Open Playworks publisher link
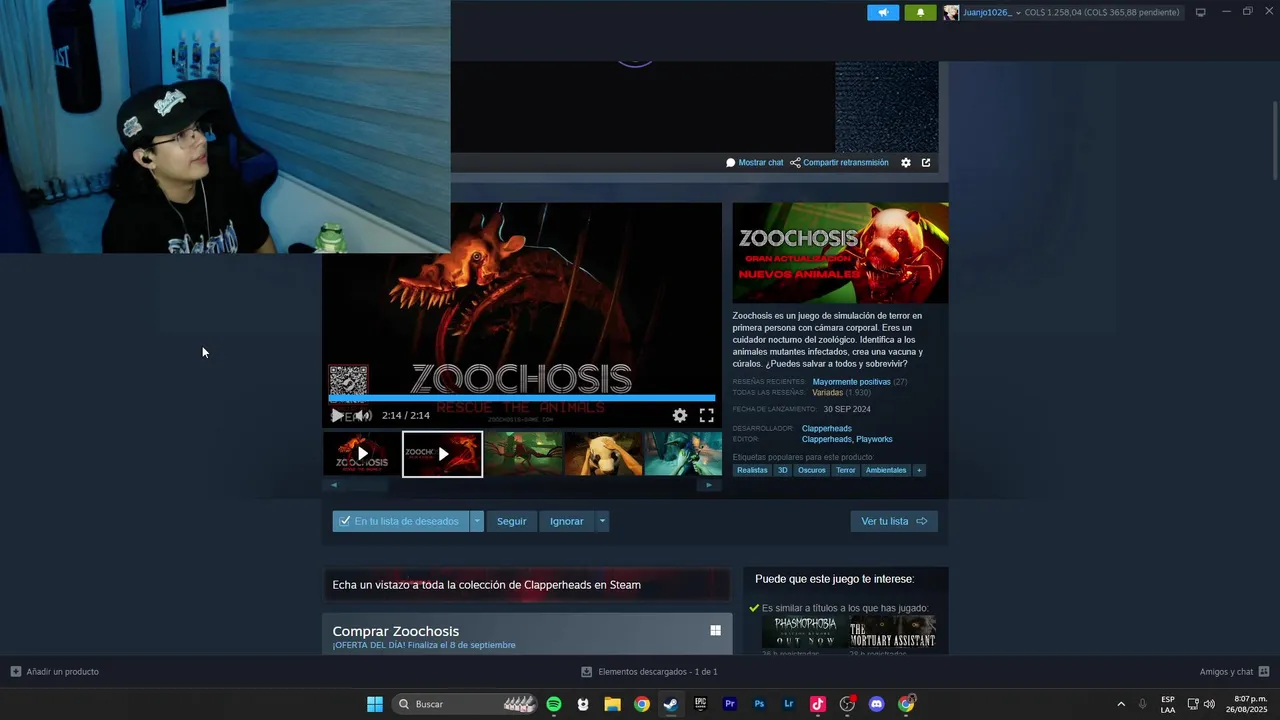 pyautogui.click(x=874, y=439)
